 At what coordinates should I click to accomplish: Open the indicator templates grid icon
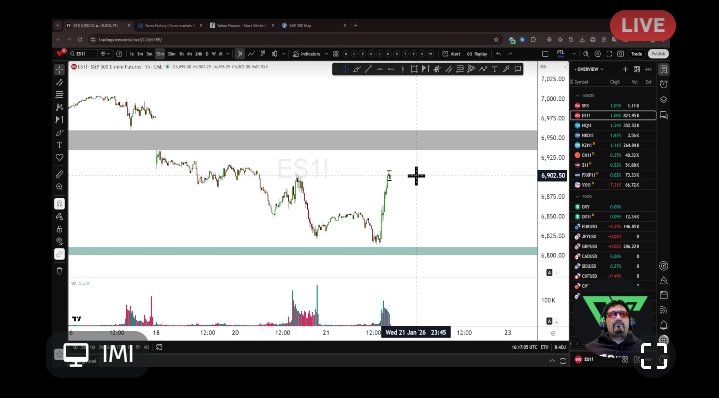click(x=336, y=54)
